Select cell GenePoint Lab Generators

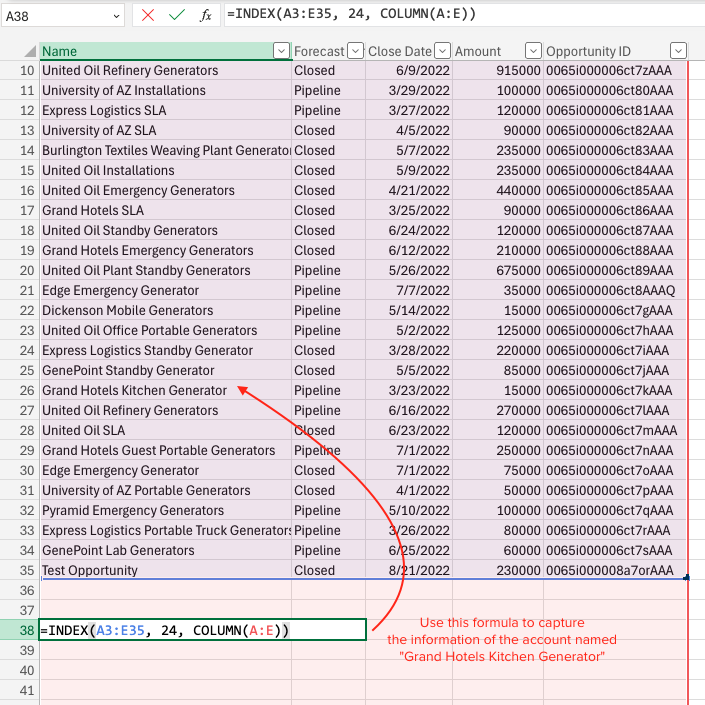pyautogui.click(x=165, y=550)
